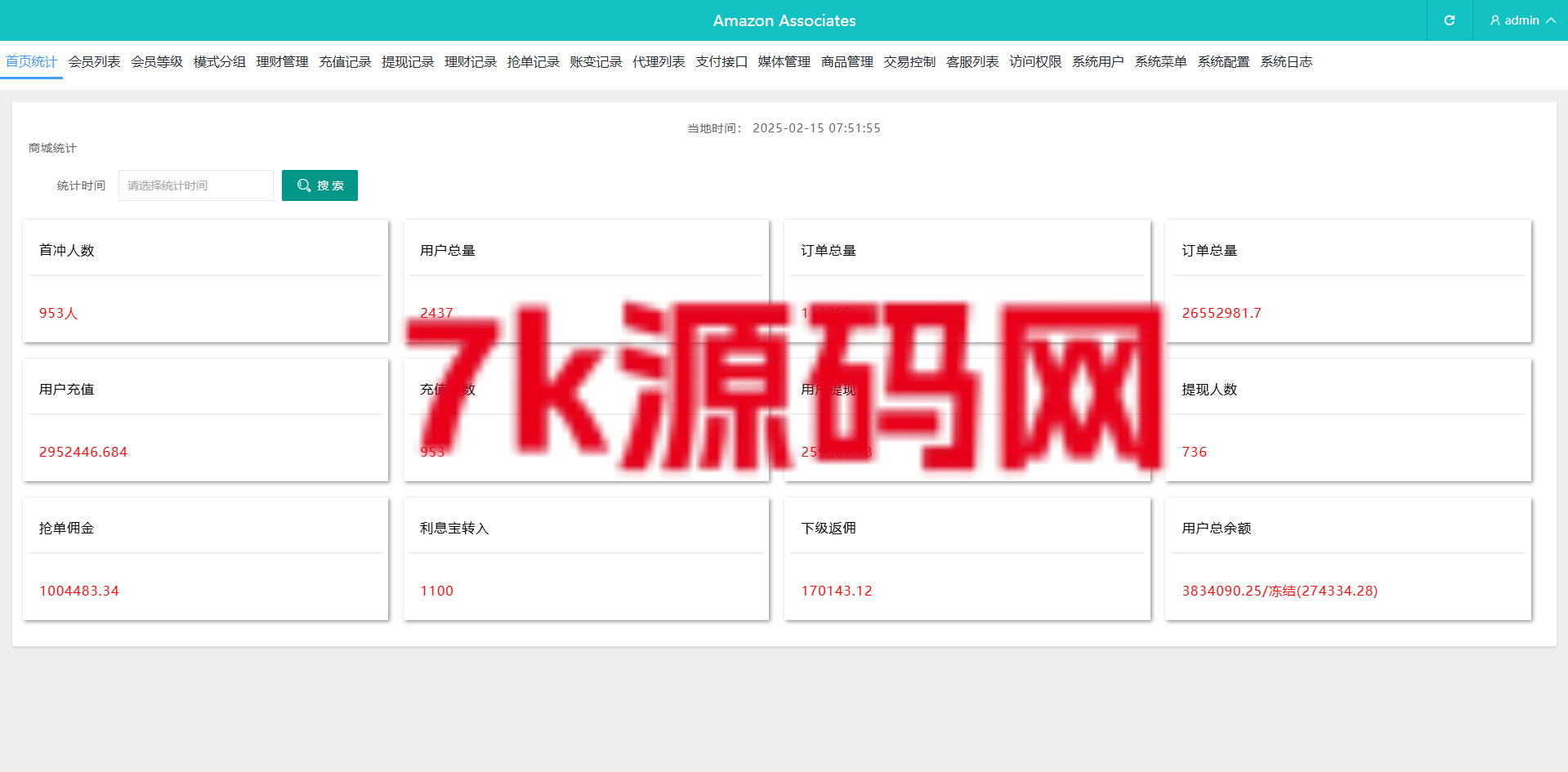
Task: Open the 商品管理 menu
Action: point(847,61)
